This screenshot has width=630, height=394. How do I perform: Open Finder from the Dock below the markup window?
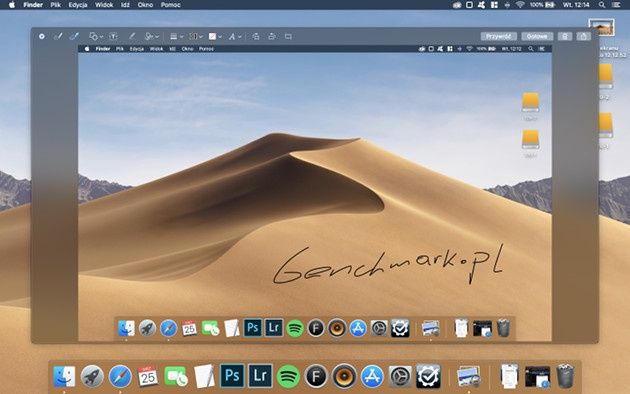click(x=64, y=376)
